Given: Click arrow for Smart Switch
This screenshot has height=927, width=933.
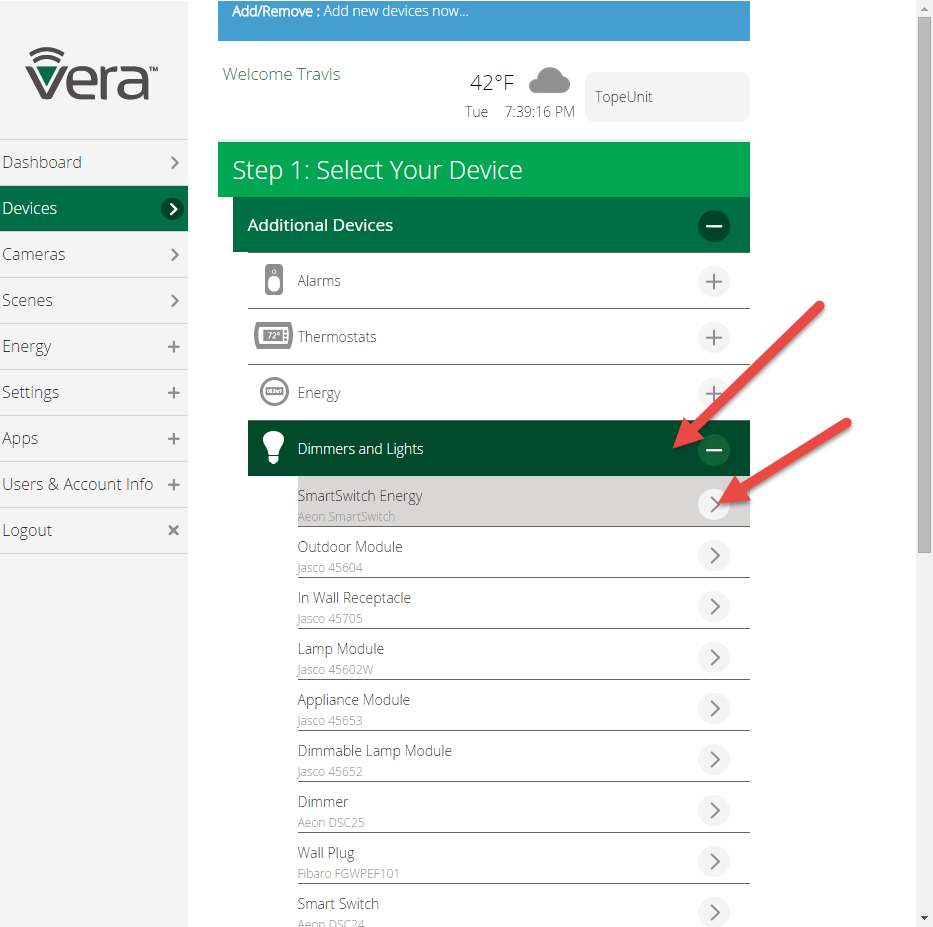Looking at the screenshot, I should pyautogui.click(x=713, y=912).
